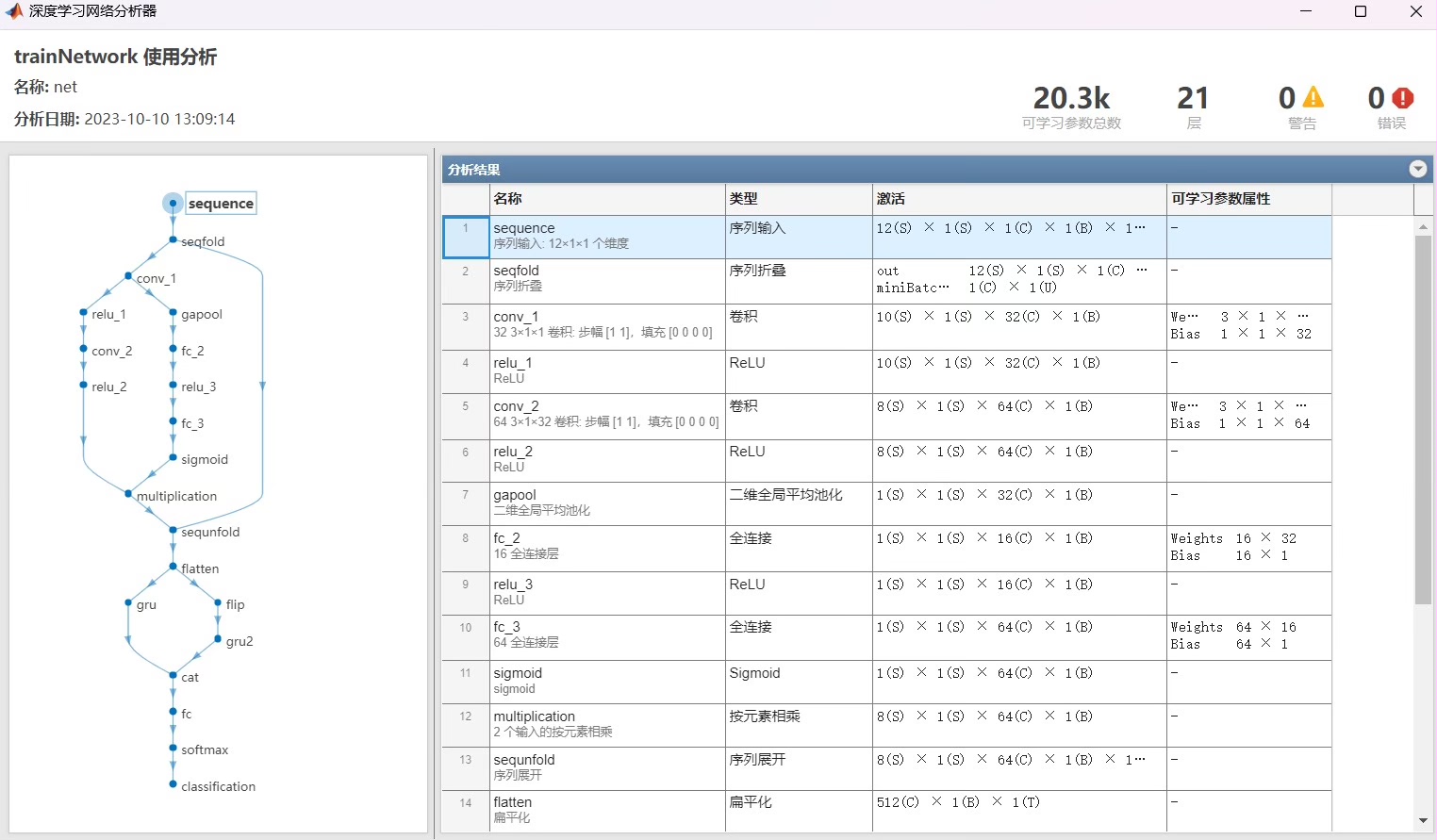
Task: Sort by the 可学习参数属性 column header
Action: click(1249, 199)
